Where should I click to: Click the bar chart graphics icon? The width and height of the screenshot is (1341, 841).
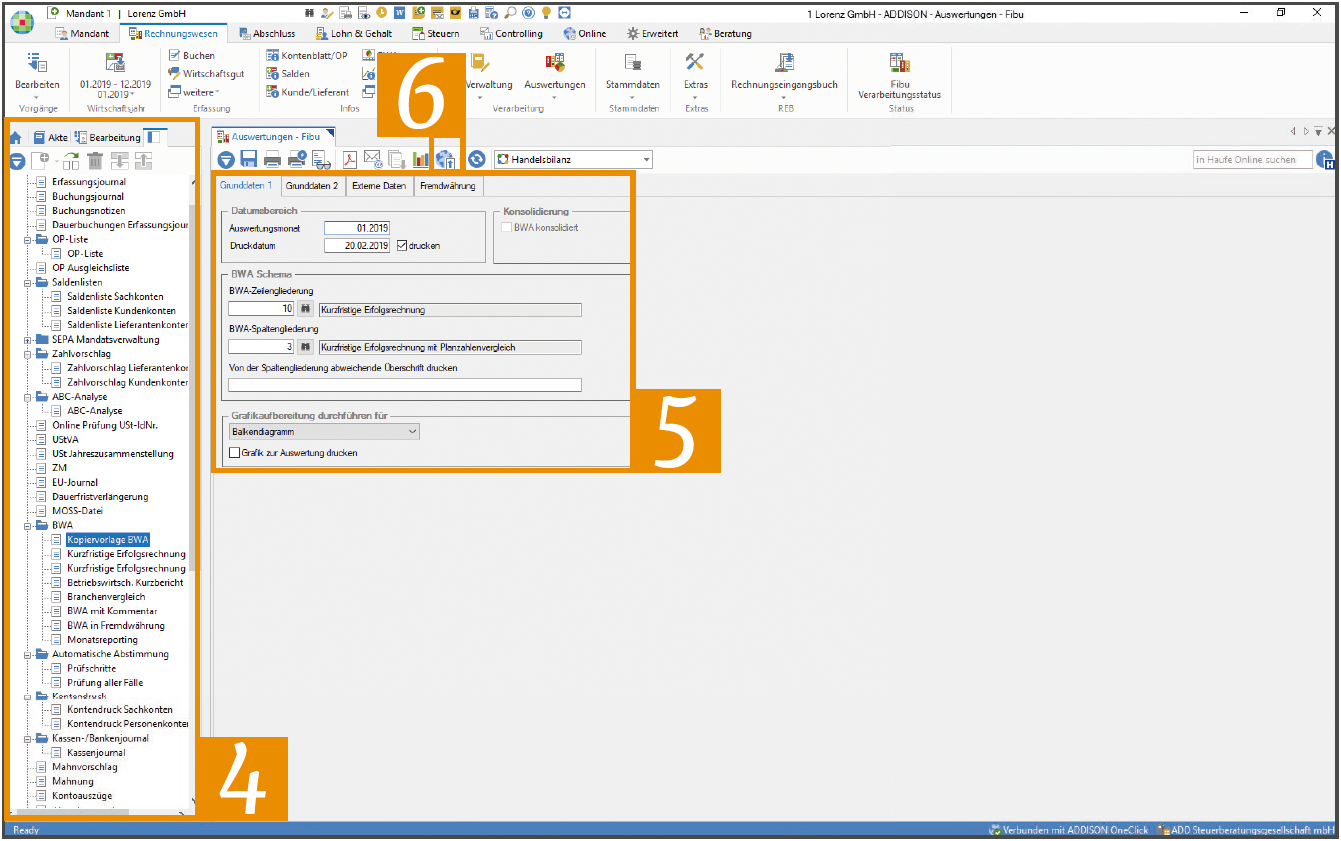coord(421,159)
